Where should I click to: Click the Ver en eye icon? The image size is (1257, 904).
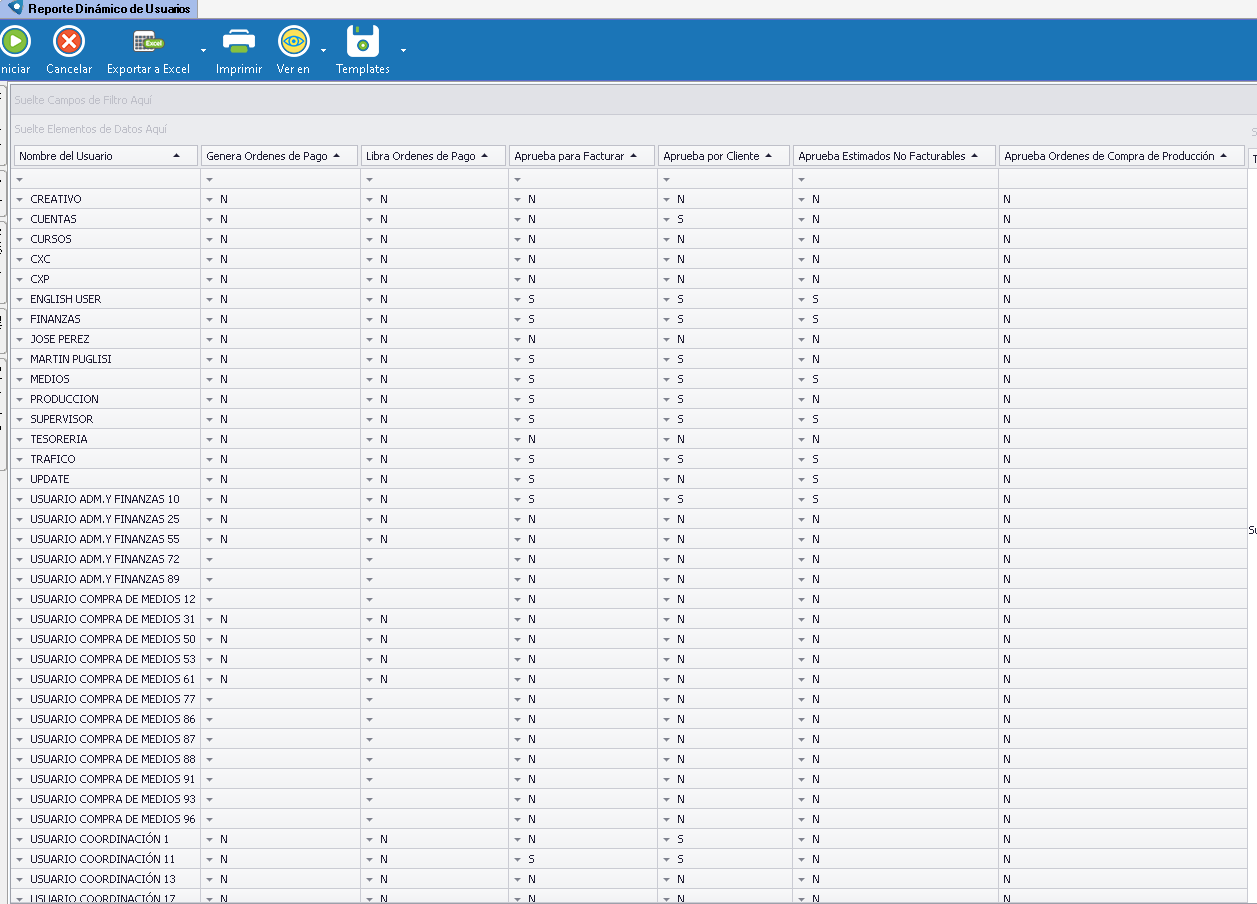coord(293,42)
